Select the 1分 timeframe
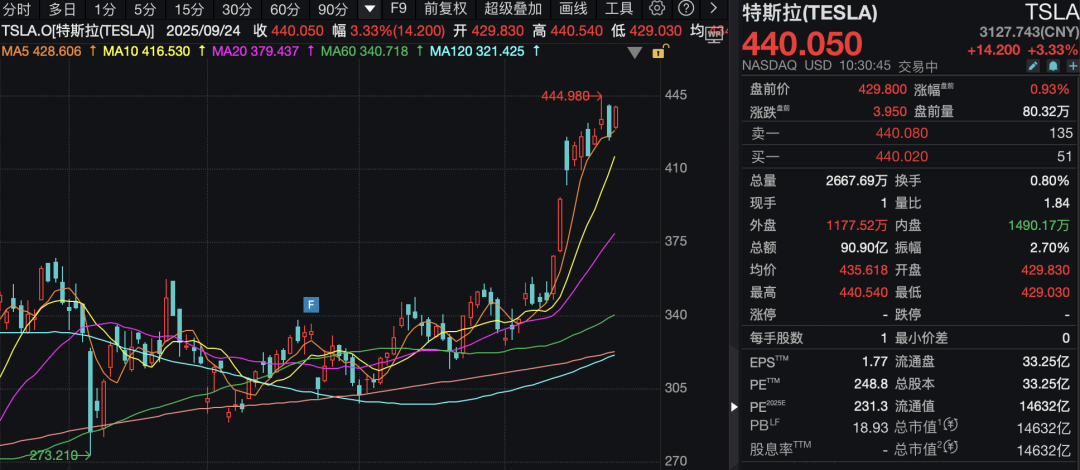Viewport: 1080px width, 470px height. (x=105, y=9)
